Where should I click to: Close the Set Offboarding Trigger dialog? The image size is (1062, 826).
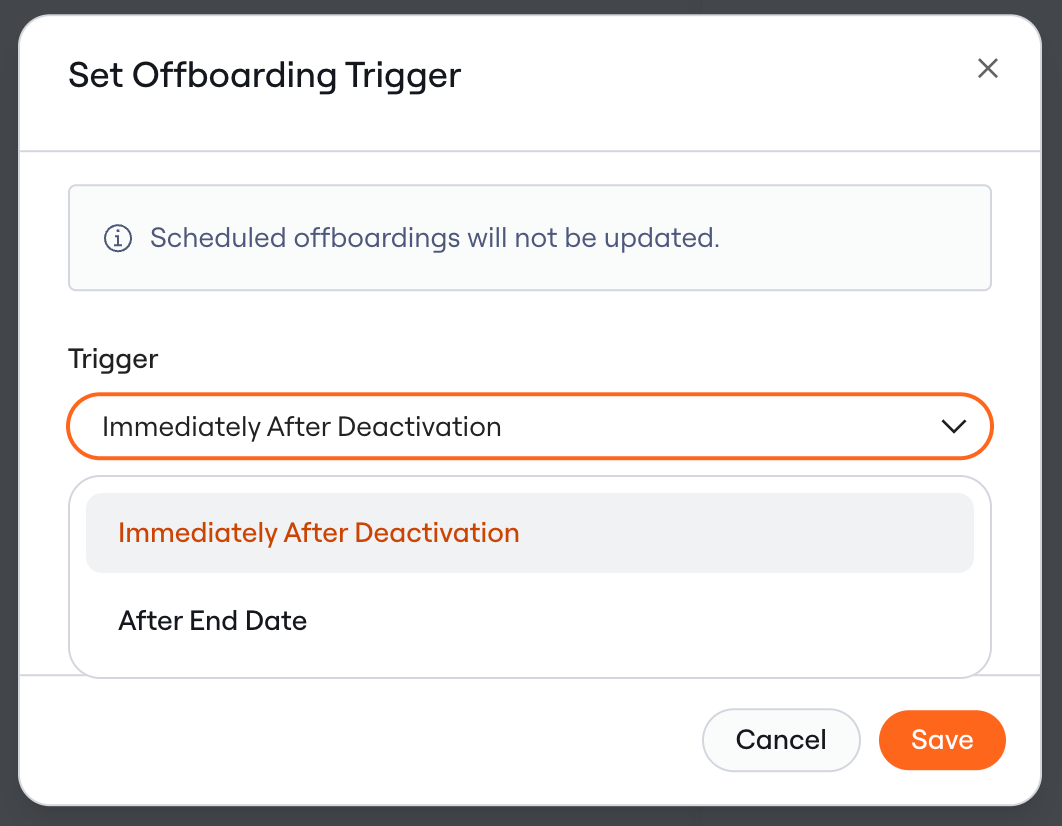(x=987, y=68)
